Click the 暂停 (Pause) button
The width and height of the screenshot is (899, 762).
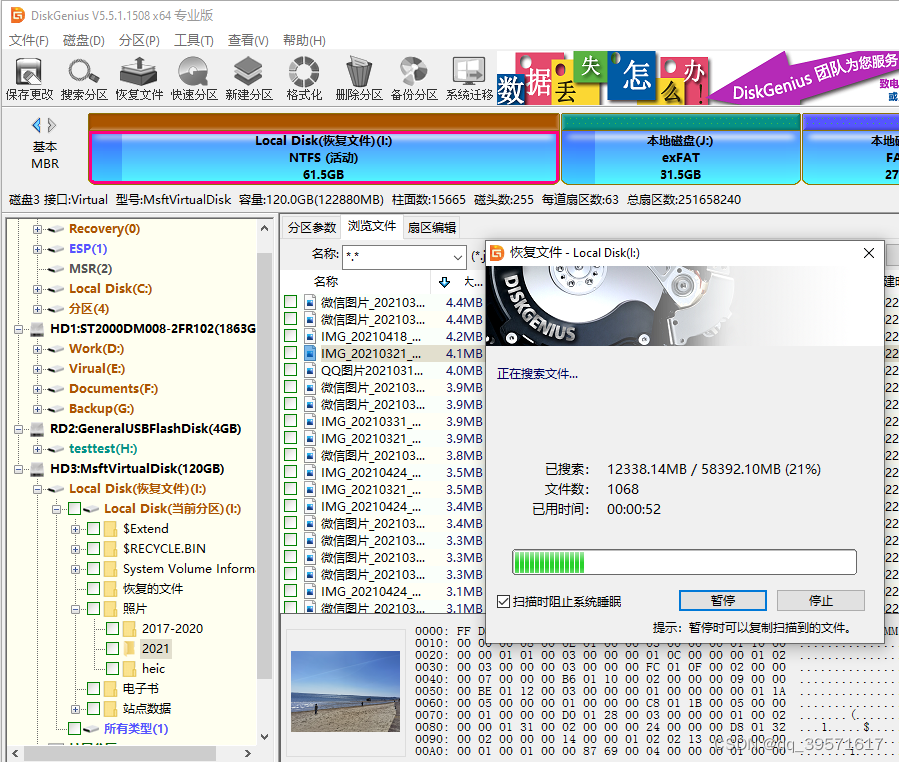point(722,600)
